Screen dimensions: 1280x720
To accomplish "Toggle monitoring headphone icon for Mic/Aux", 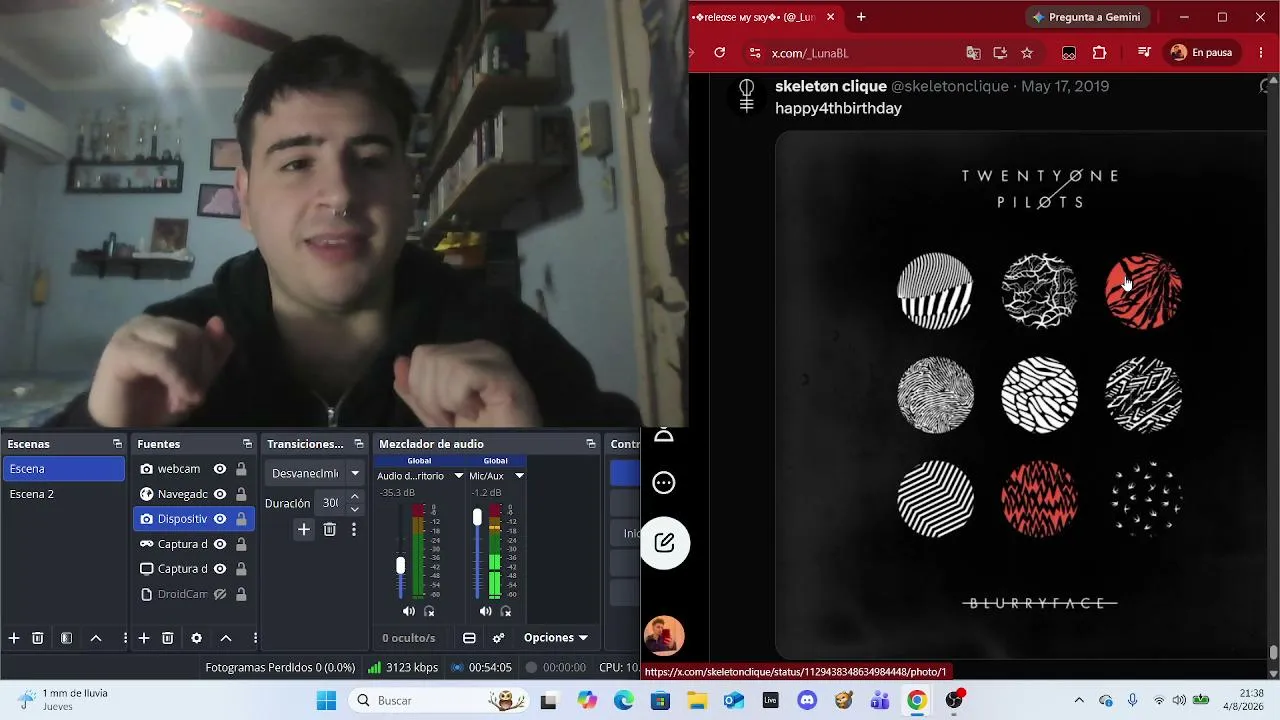I will pos(506,611).
